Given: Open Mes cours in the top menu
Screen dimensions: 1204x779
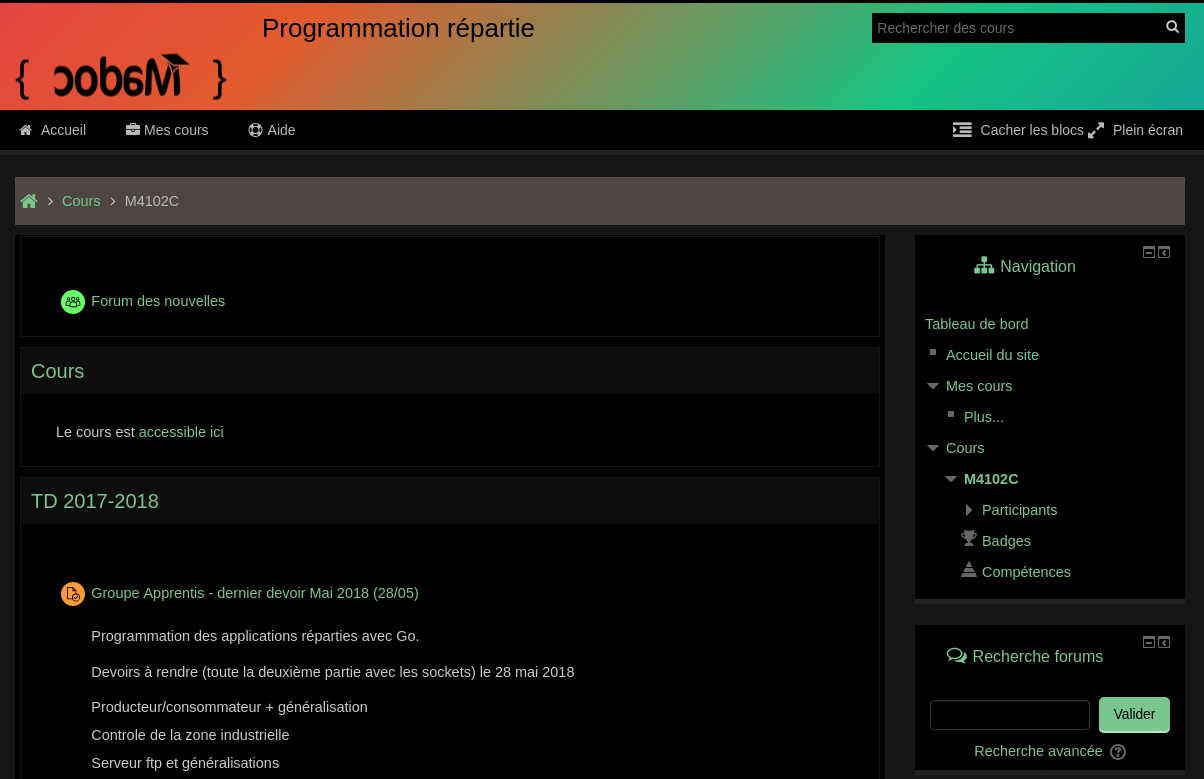Looking at the screenshot, I should [167, 130].
